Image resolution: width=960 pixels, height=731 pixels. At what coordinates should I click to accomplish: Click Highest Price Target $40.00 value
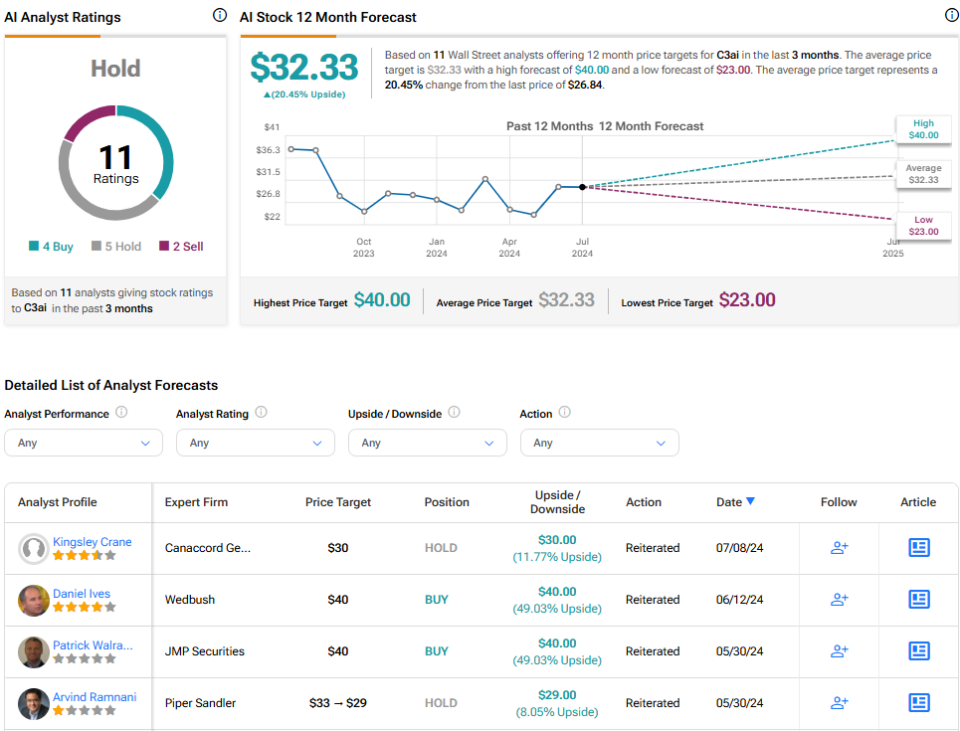click(382, 300)
